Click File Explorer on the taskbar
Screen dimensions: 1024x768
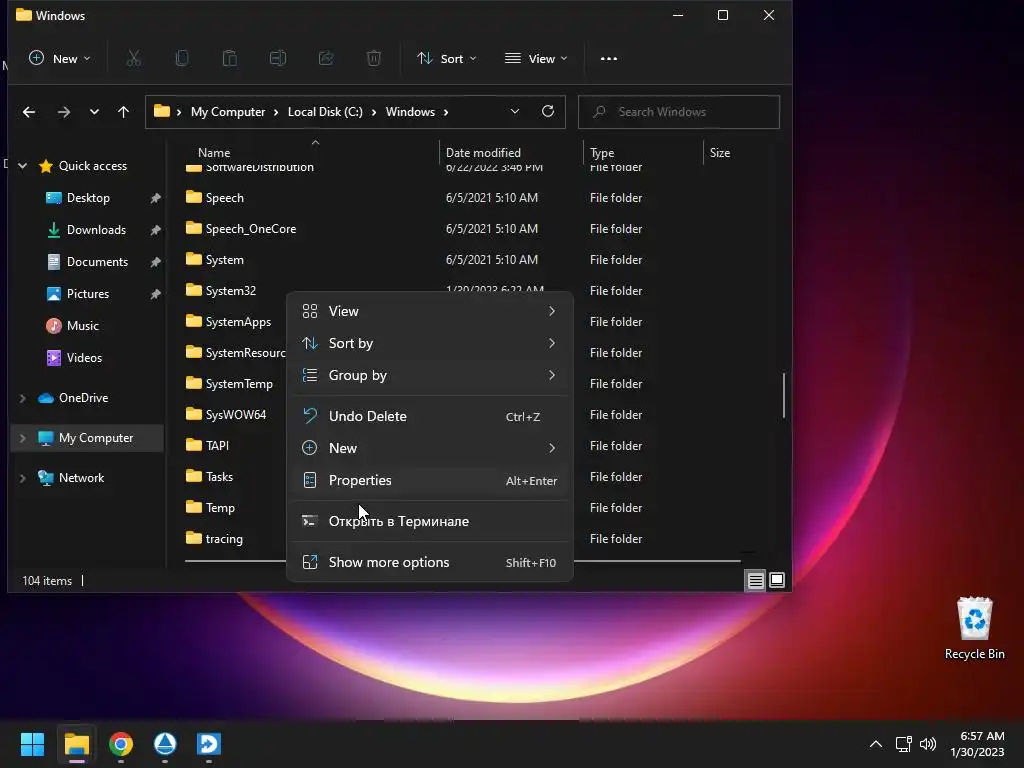pyautogui.click(x=76, y=744)
